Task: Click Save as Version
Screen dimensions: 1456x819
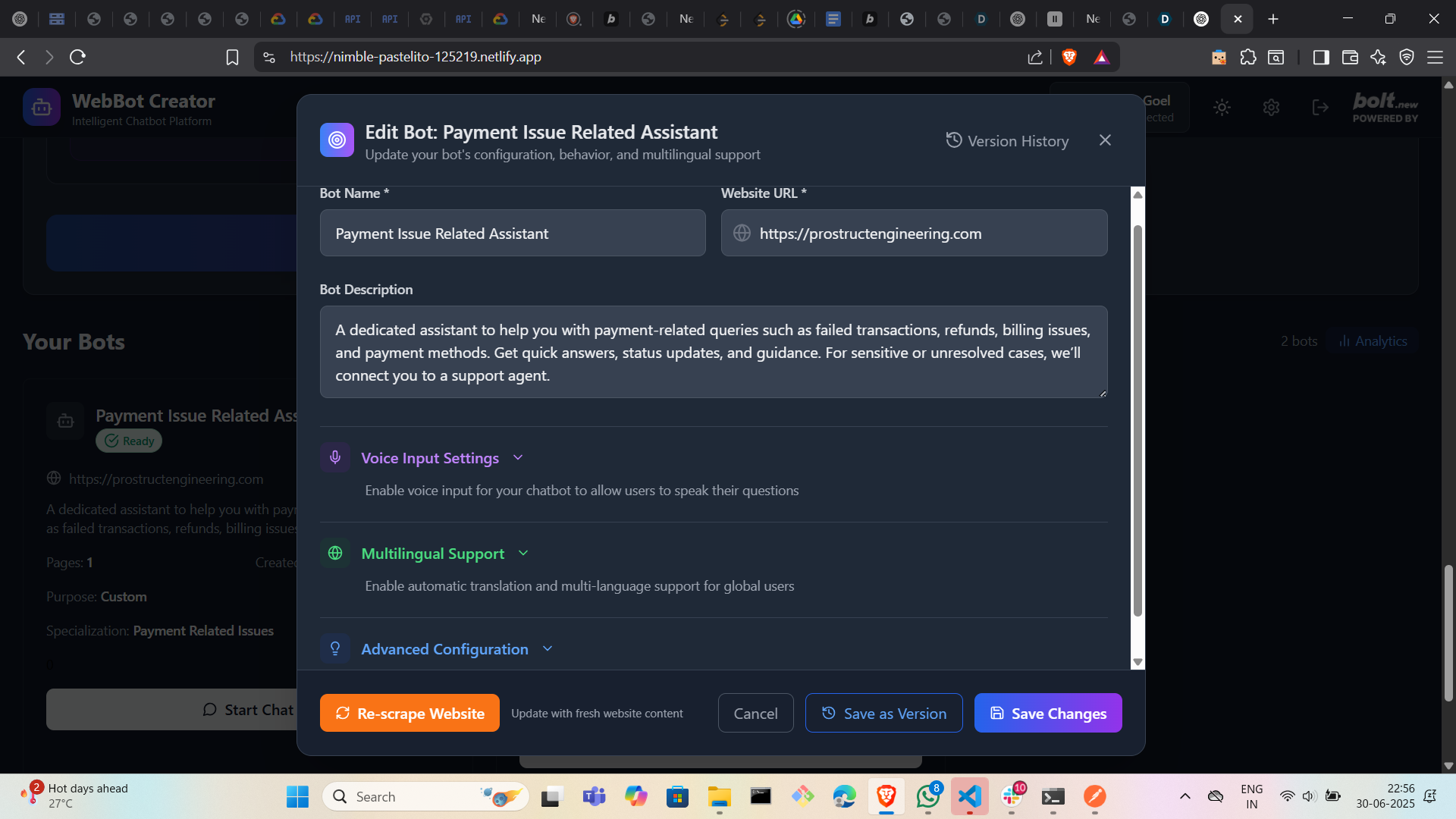Action: tap(883, 713)
